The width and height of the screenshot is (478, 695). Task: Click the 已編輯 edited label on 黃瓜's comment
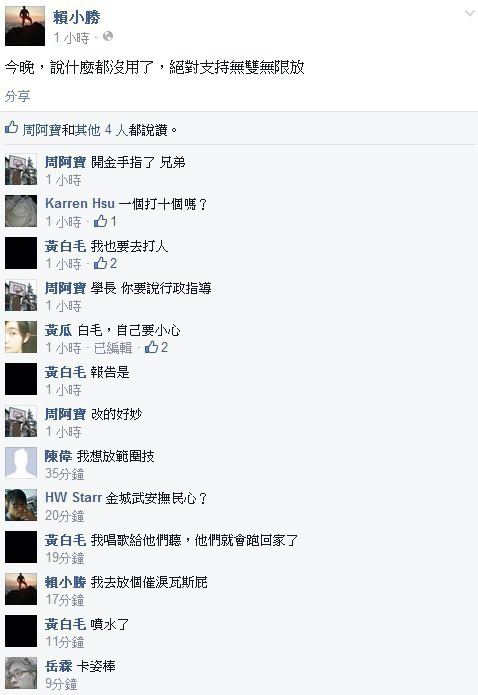(113, 348)
